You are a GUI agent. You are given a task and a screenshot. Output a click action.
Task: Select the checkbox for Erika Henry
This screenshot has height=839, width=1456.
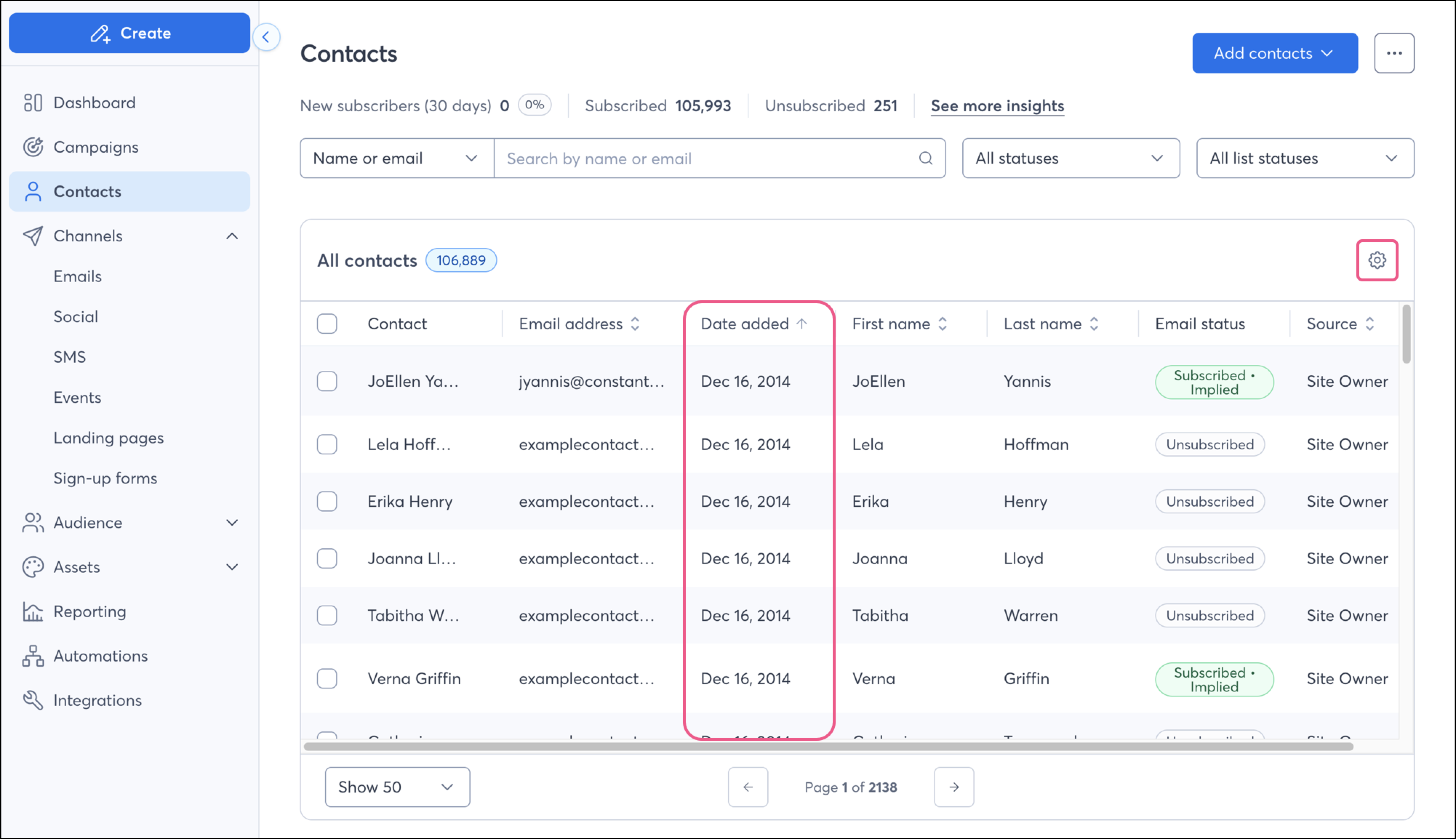click(327, 501)
